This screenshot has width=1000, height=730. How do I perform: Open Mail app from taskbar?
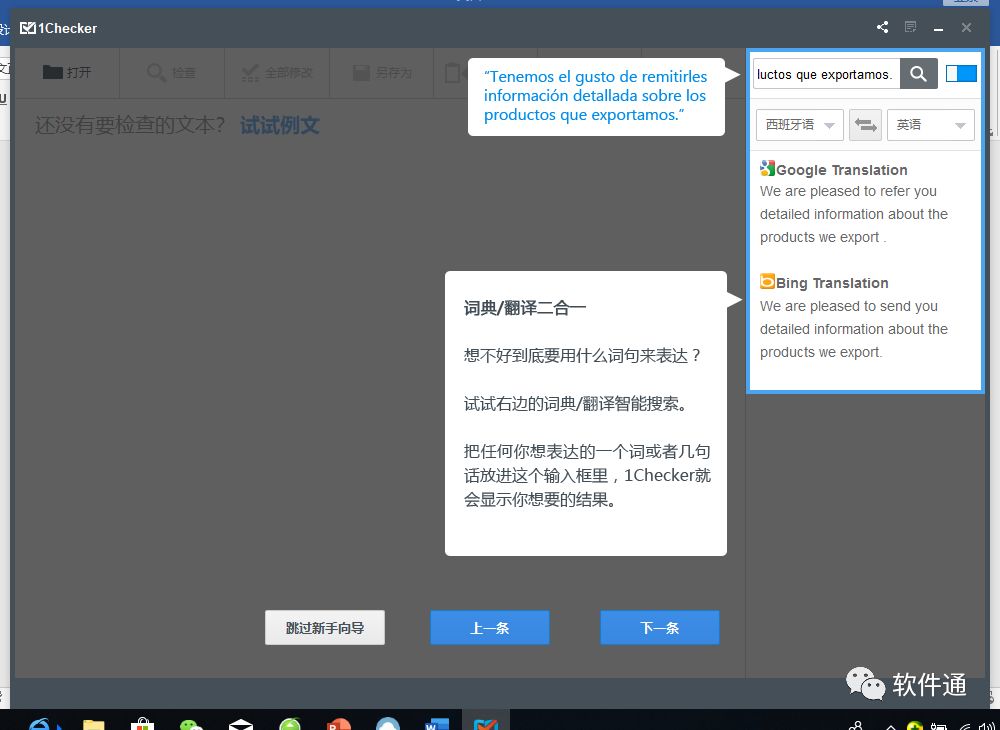pyautogui.click(x=241, y=724)
